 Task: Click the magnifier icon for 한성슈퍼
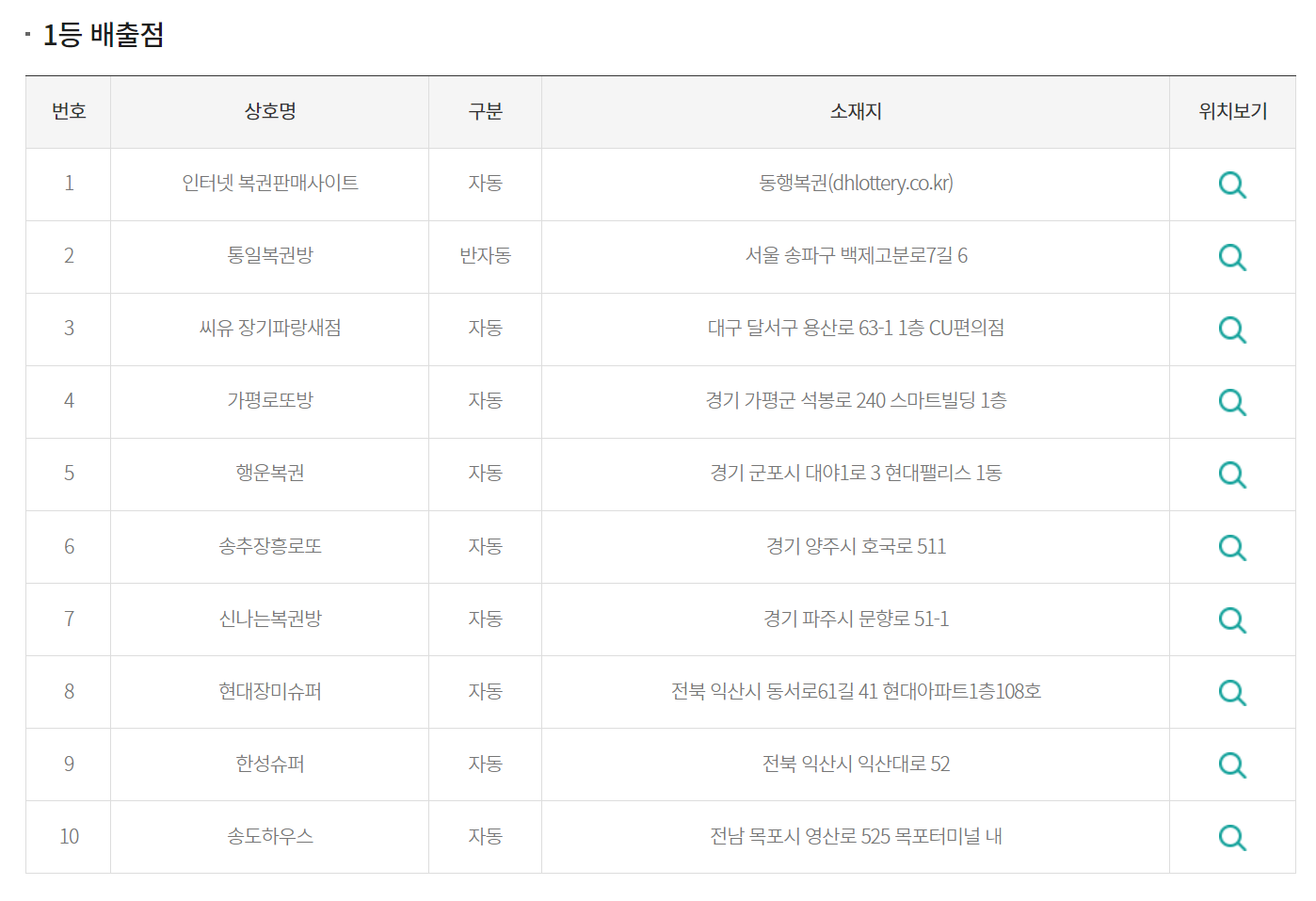point(1231,764)
